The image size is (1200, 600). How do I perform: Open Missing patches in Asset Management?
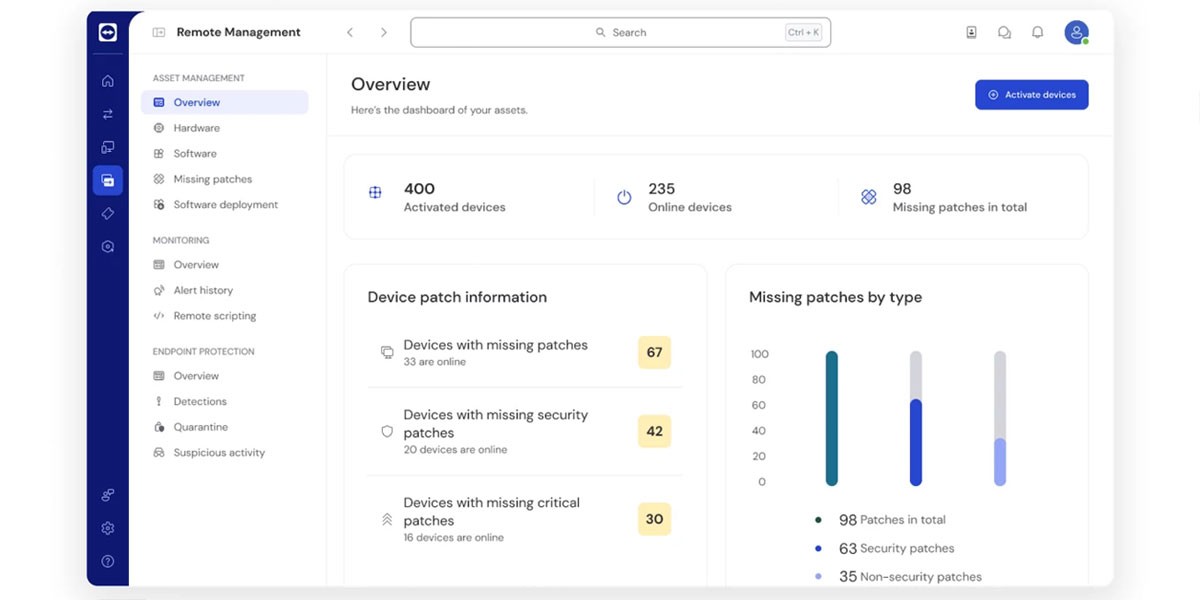point(212,179)
